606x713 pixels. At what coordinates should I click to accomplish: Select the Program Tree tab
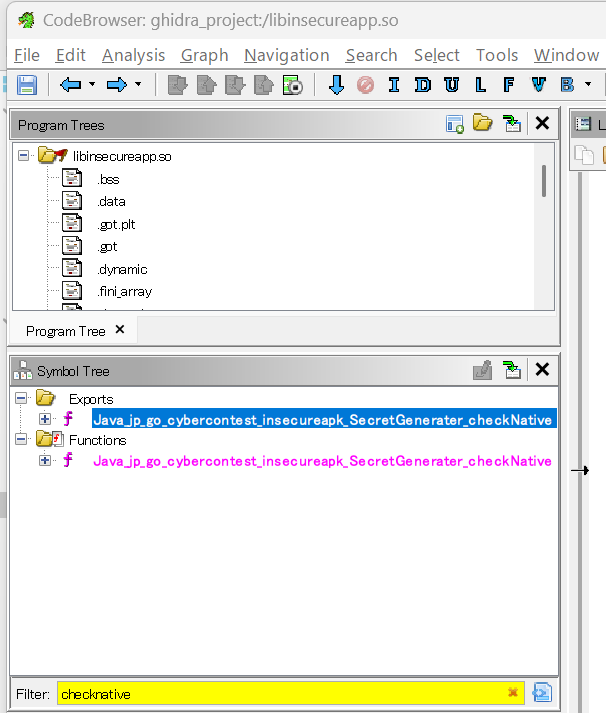[65, 331]
